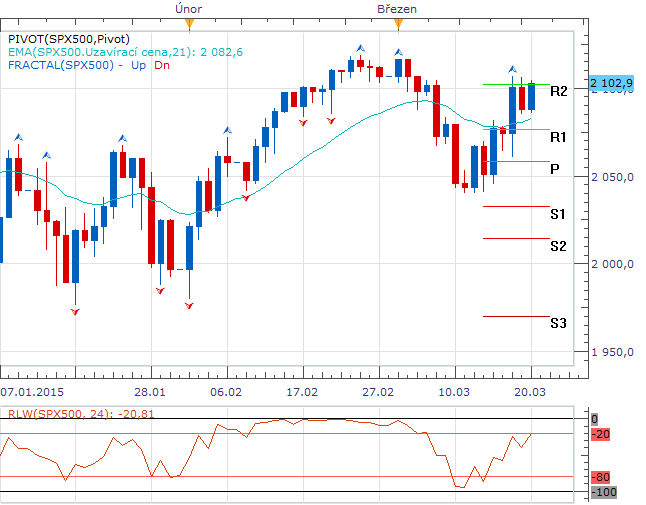Click the R2 pivot level label
Screen dimensions: 646x505
click(x=559, y=91)
